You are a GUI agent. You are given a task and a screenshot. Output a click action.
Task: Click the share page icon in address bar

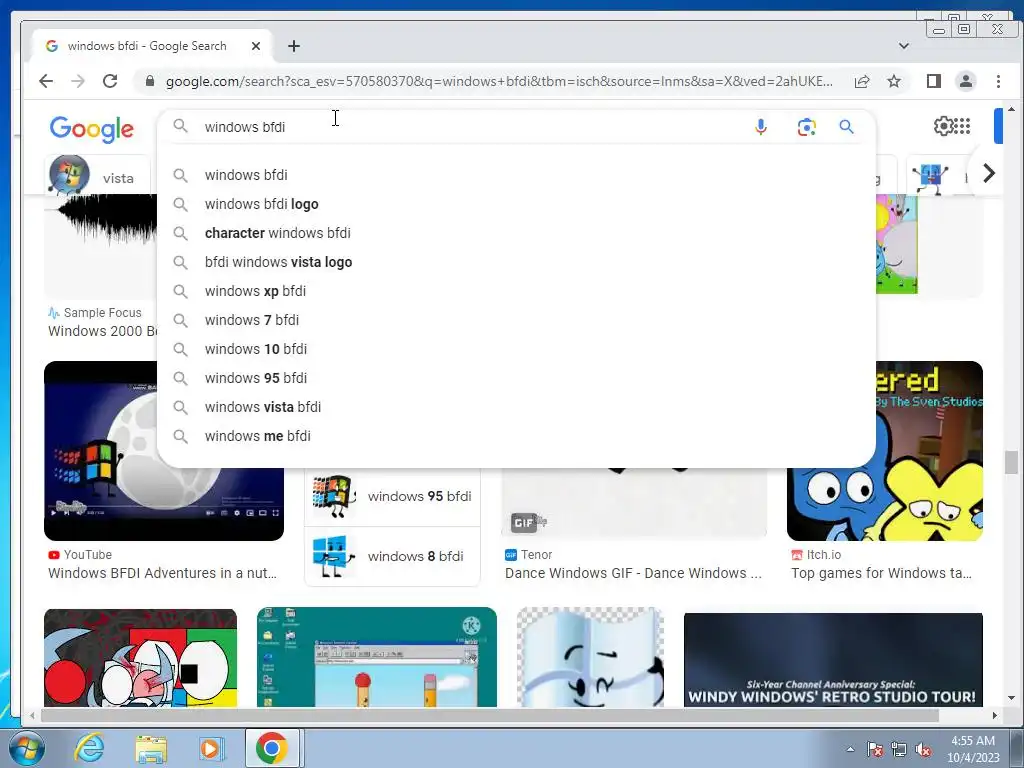tap(862, 81)
